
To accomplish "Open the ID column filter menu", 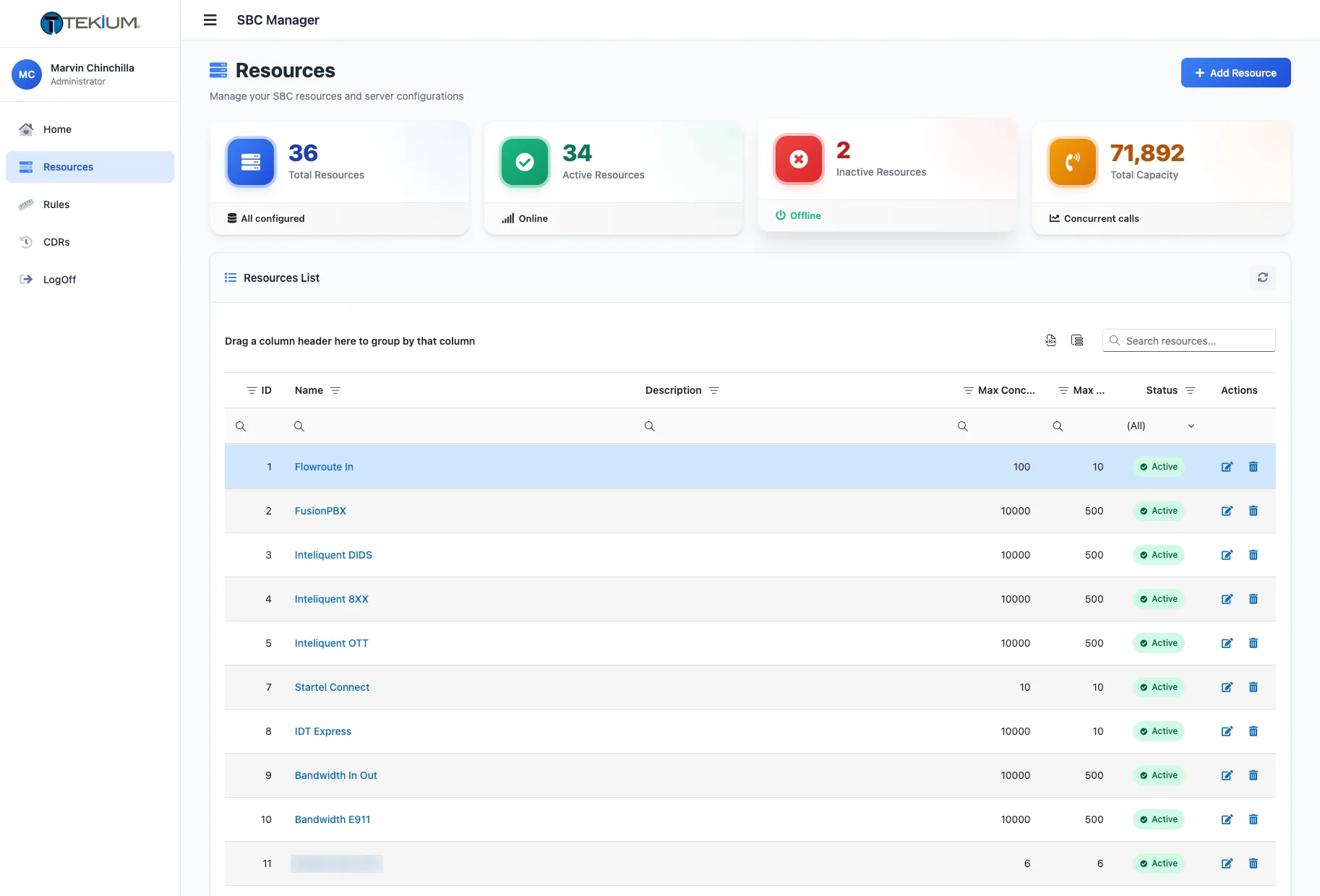I will (x=252, y=390).
